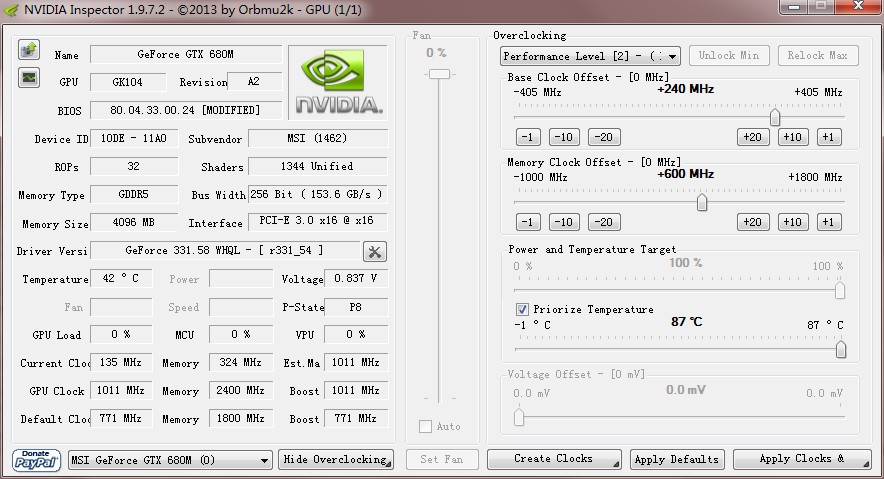Image resolution: width=884 pixels, height=479 pixels.
Task: Click the Fan speed slider thumb
Action: point(439,74)
